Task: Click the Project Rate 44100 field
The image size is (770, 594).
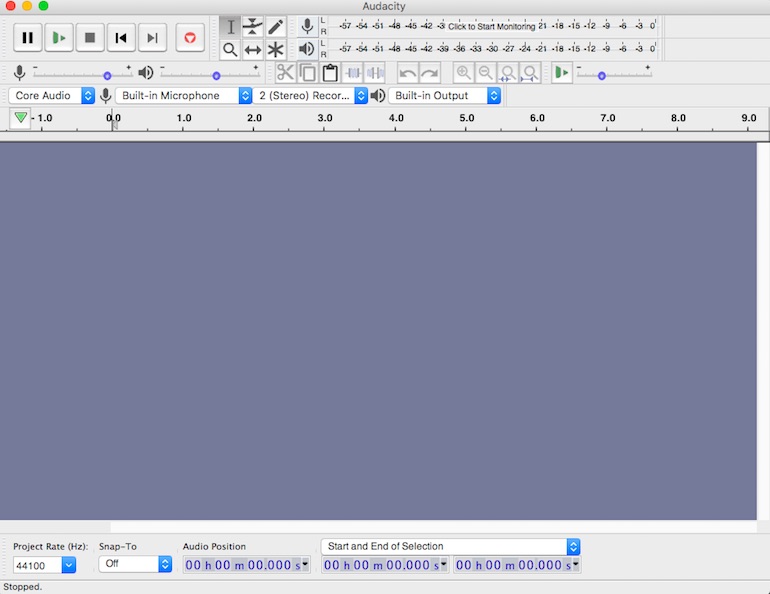Action: [37, 566]
